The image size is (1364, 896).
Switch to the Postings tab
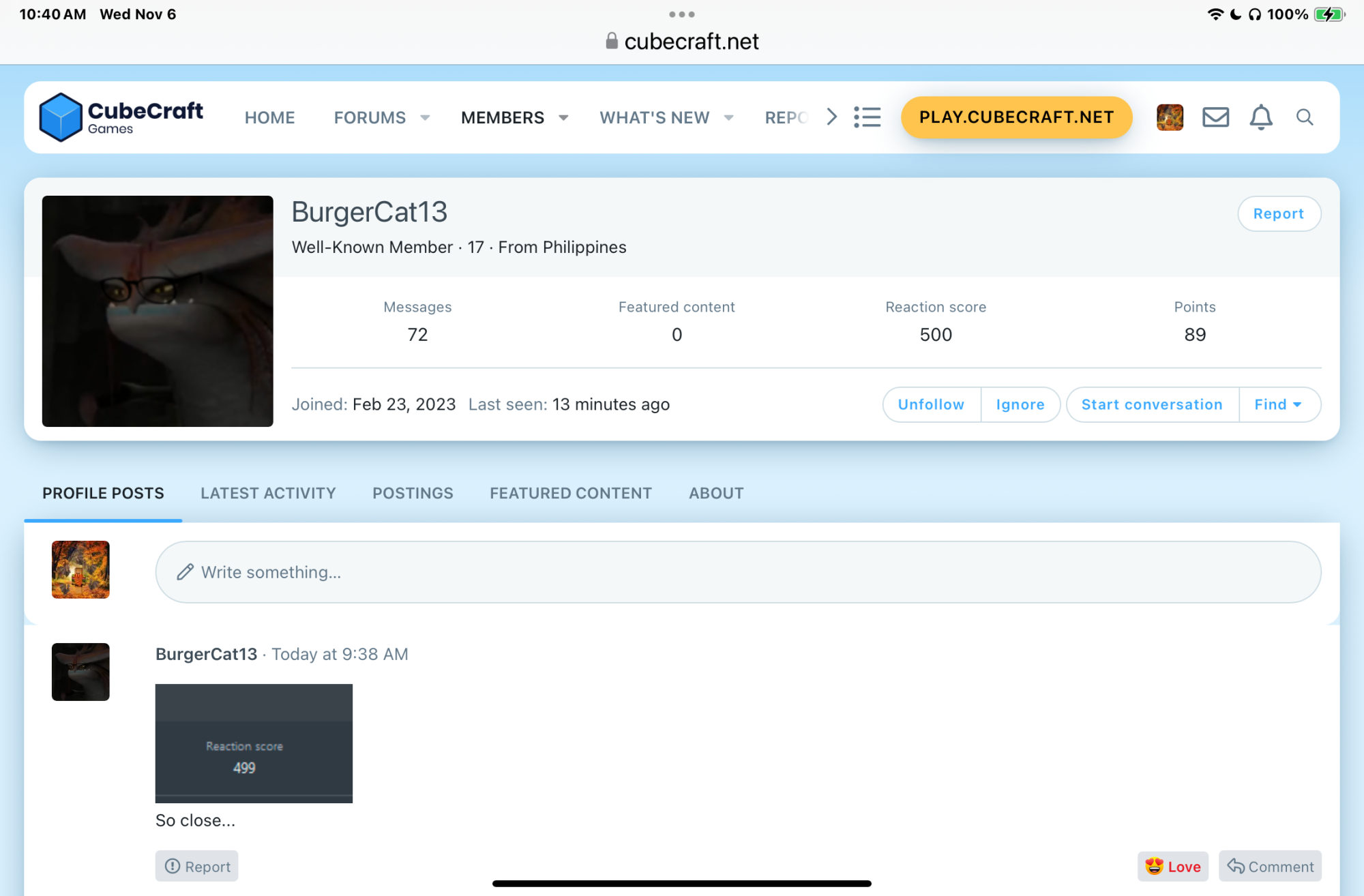(x=413, y=493)
